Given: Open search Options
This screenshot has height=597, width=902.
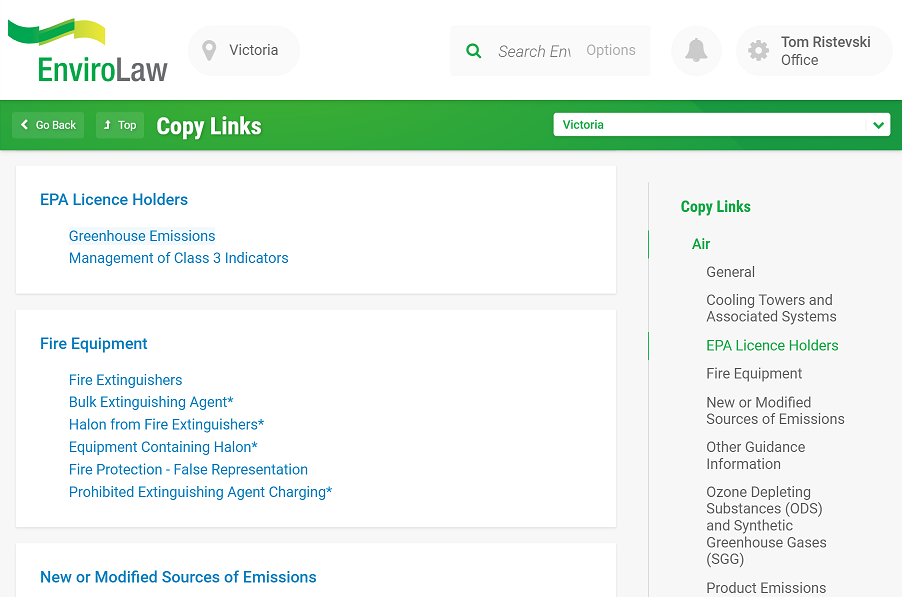Looking at the screenshot, I should [611, 51].
